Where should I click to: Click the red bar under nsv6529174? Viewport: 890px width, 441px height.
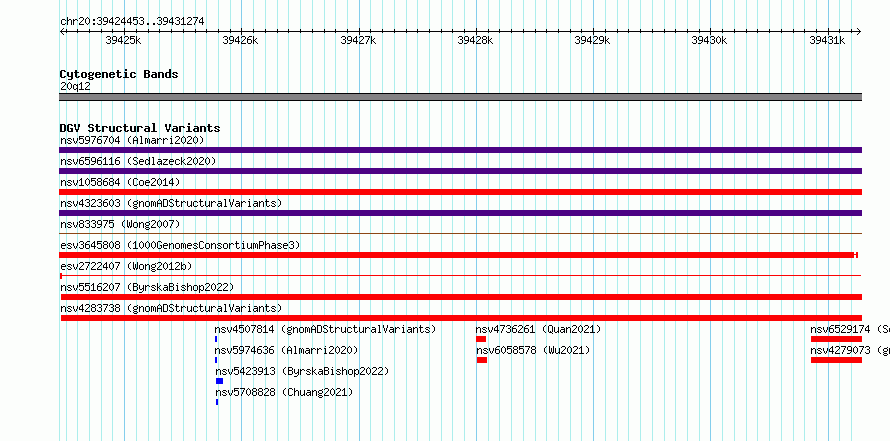[x=836, y=339]
